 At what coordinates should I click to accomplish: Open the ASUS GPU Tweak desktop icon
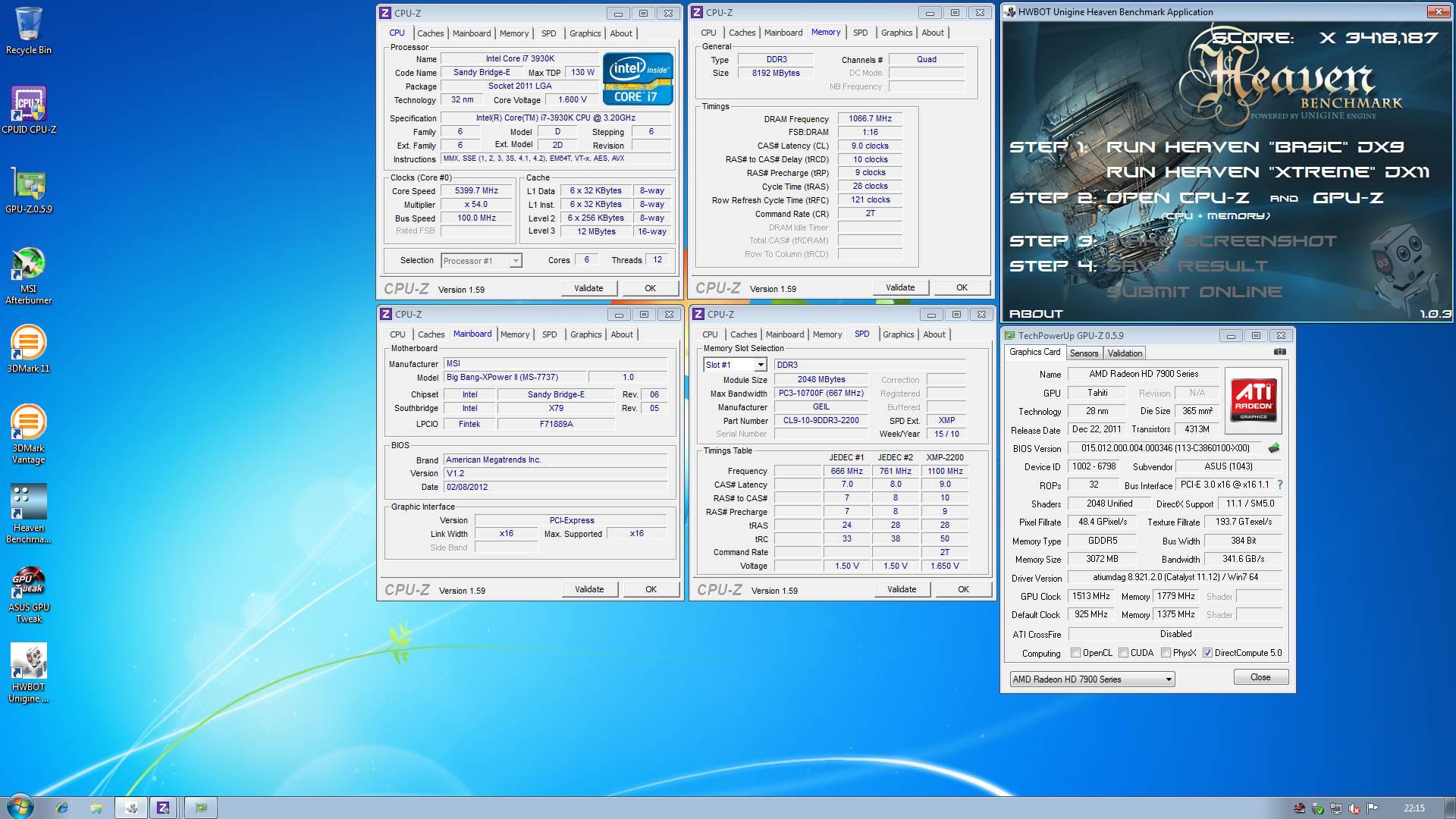[29, 594]
